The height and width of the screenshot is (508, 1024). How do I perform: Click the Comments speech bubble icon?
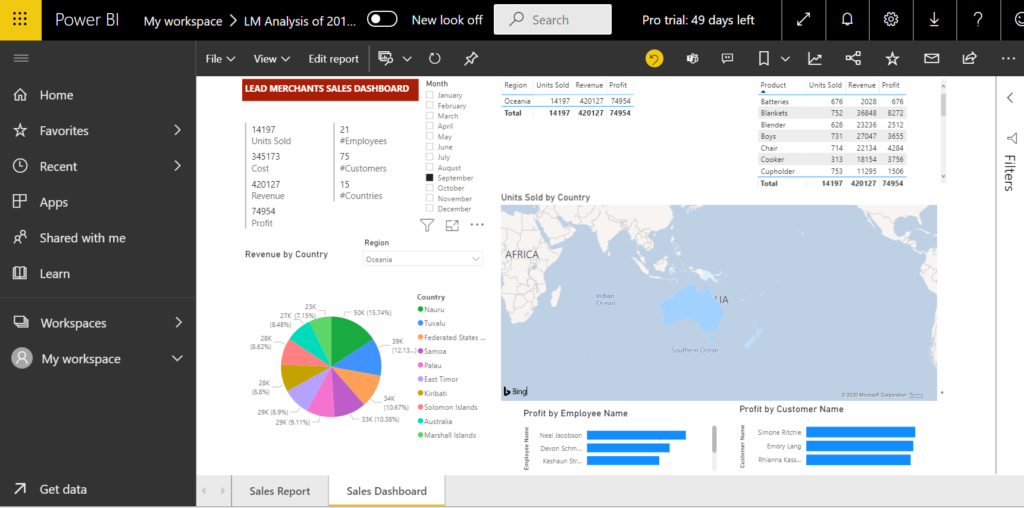727,59
